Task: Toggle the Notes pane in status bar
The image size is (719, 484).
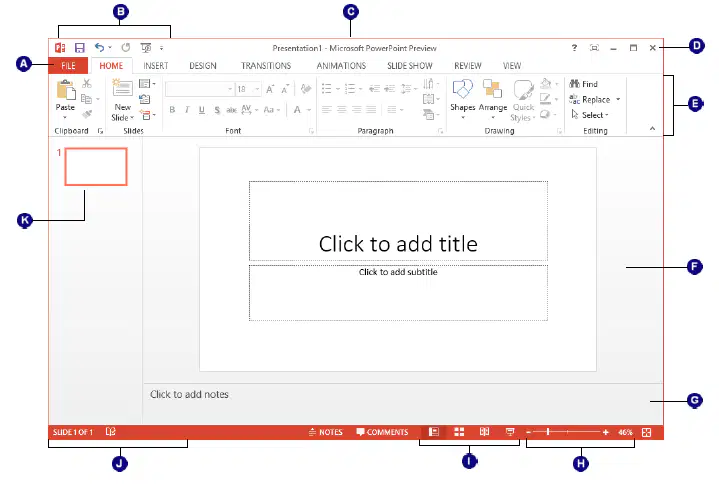Action: click(x=325, y=432)
